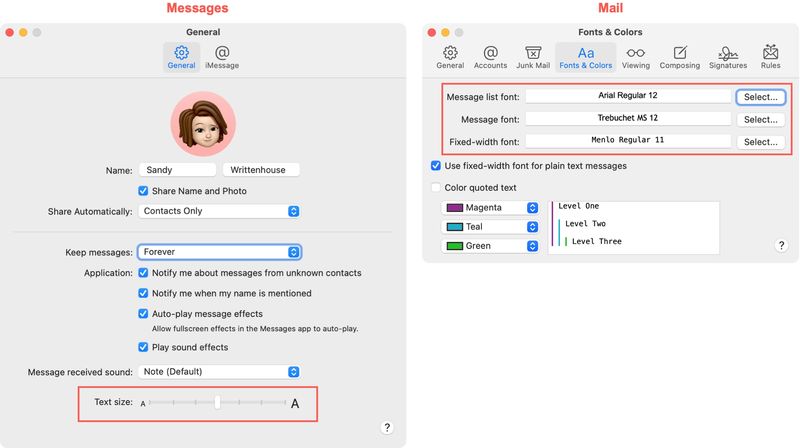The image size is (800, 448).
Task: Open the Magenta color dropdown
Action: (x=490, y=208)
